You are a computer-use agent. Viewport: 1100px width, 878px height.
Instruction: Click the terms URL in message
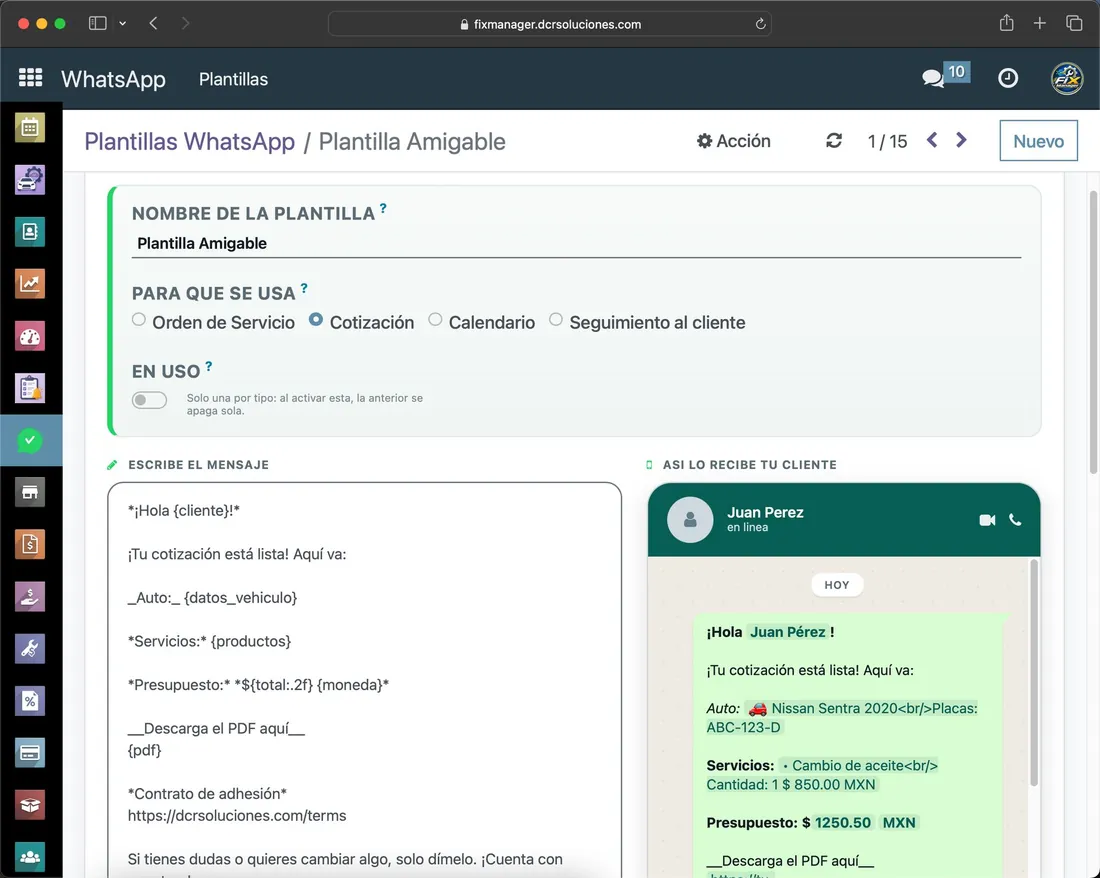pyautogui.click(x=237, y=816)
